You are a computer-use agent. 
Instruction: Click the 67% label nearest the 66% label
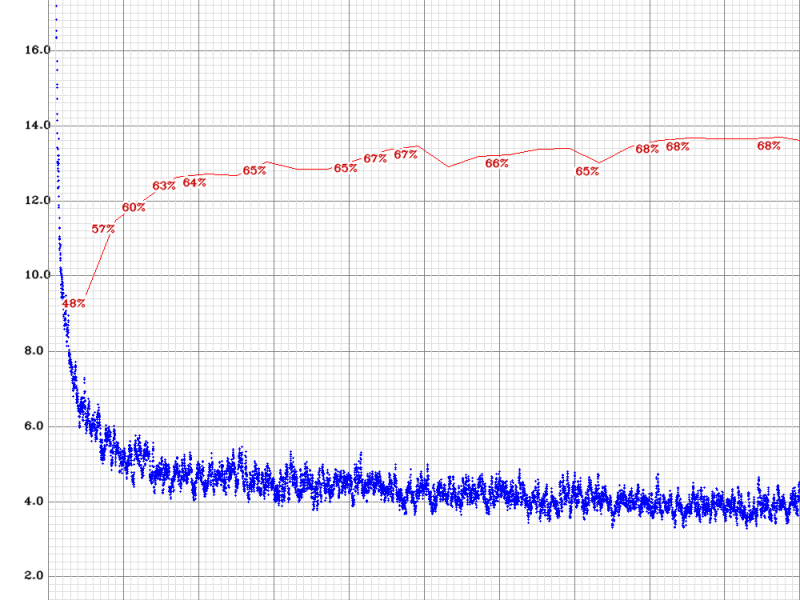[x=405, y=155]
